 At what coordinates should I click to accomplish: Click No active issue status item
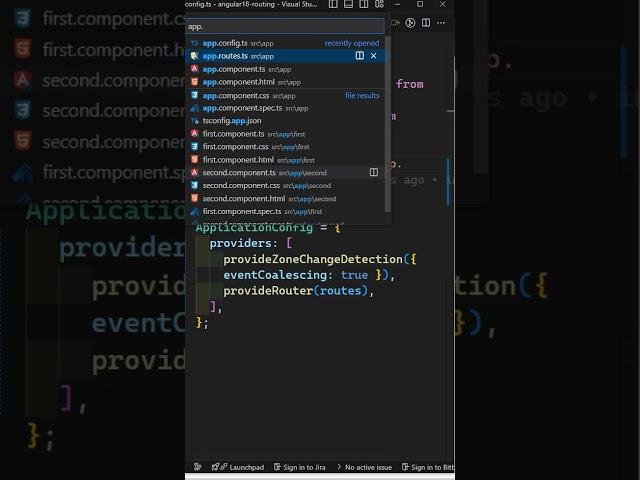(364, 467)
